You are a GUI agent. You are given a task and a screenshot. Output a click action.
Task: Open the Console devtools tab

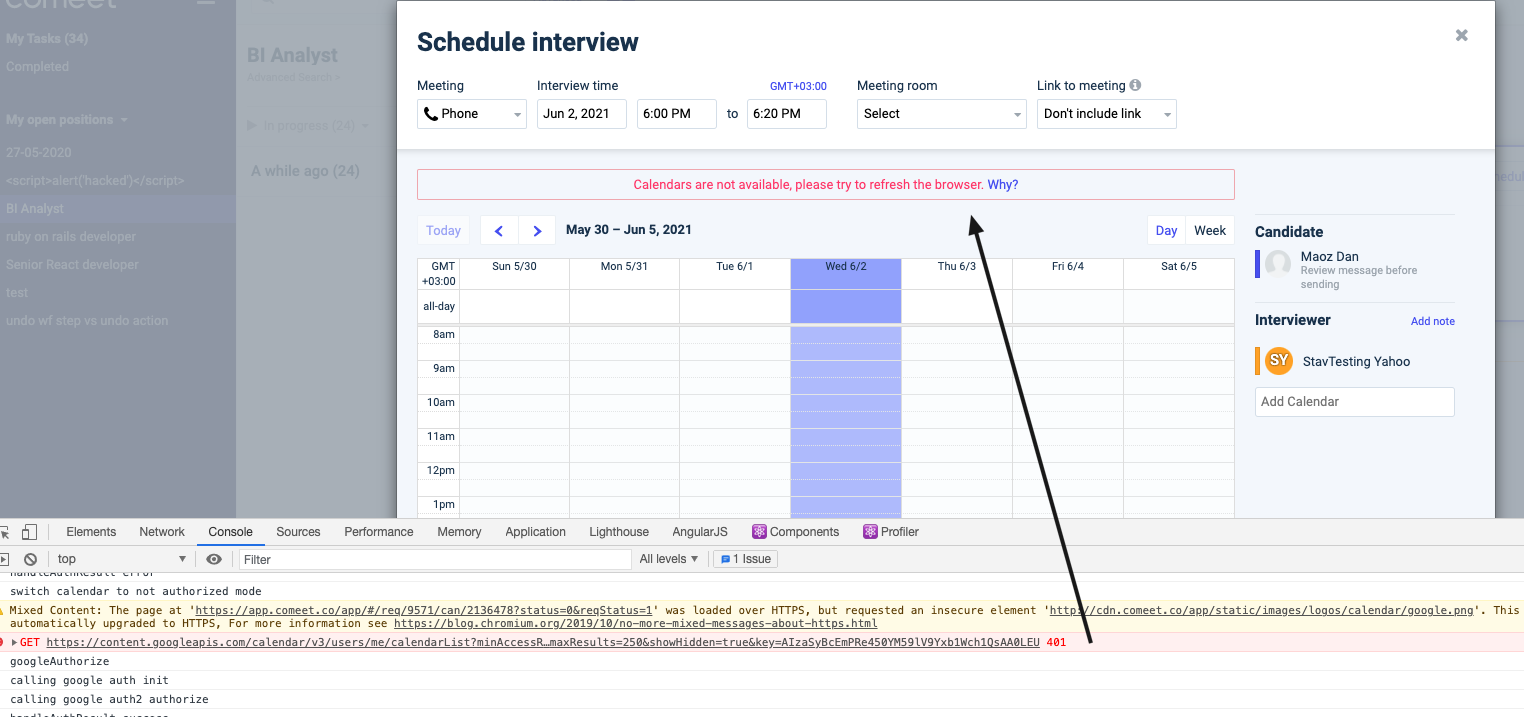coord(230,532)
